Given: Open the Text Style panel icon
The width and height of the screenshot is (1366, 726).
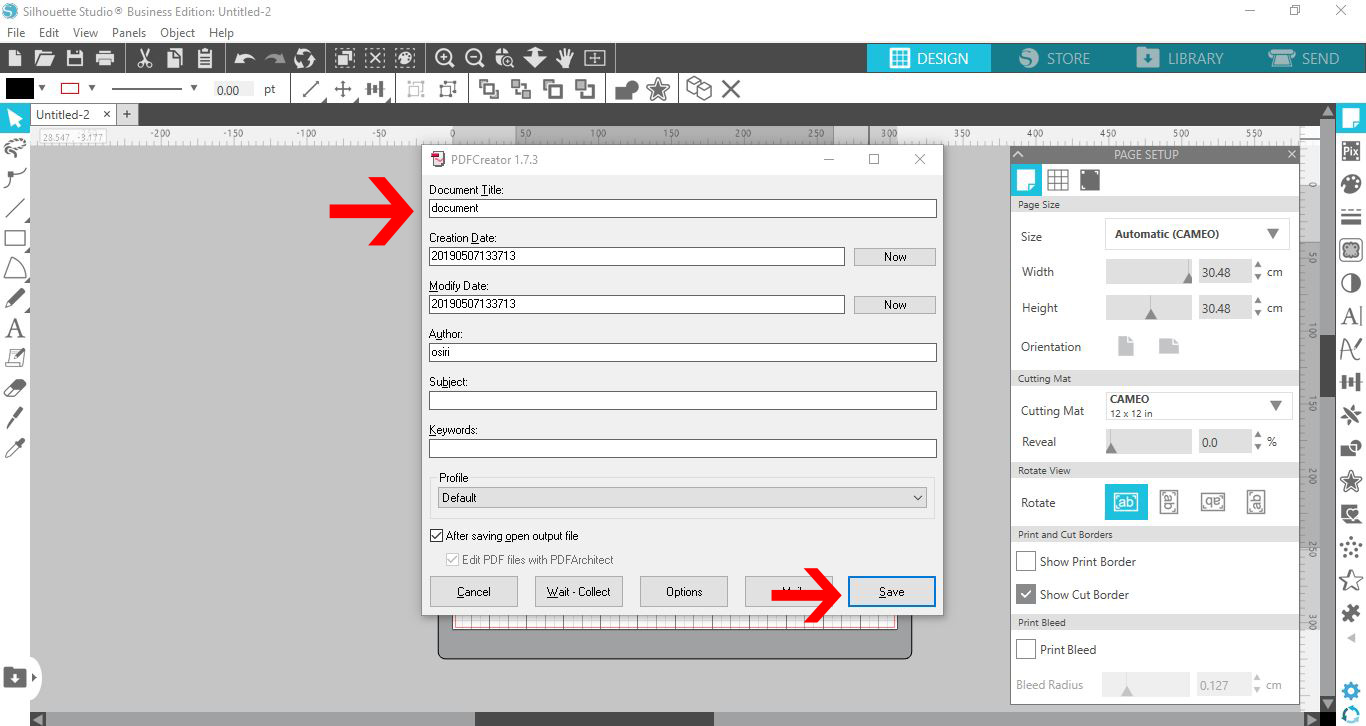Looking at the screenshot, I should [1351, 316].
